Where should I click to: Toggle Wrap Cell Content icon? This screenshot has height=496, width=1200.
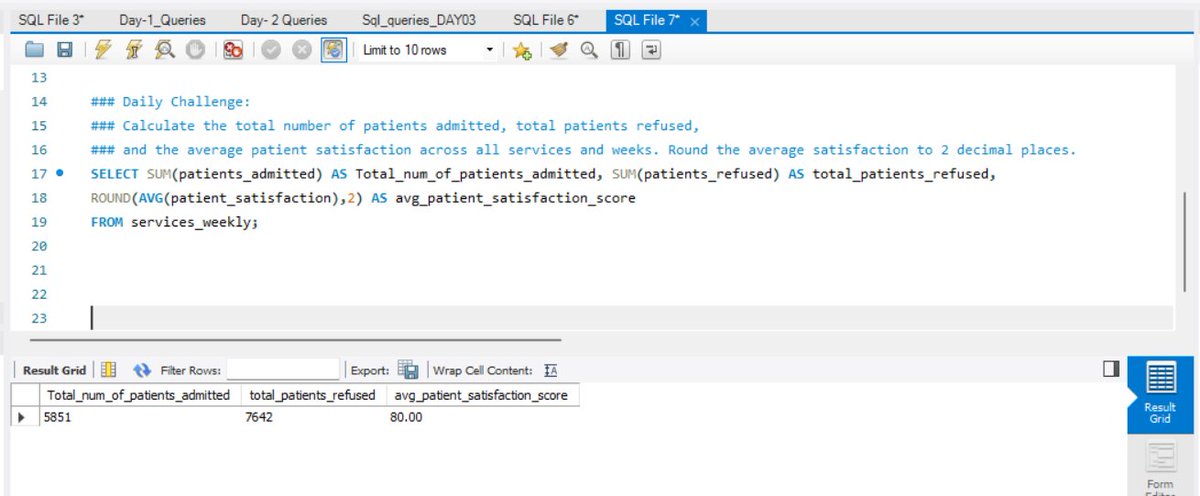pyautogui.click(x=550, y=370)
